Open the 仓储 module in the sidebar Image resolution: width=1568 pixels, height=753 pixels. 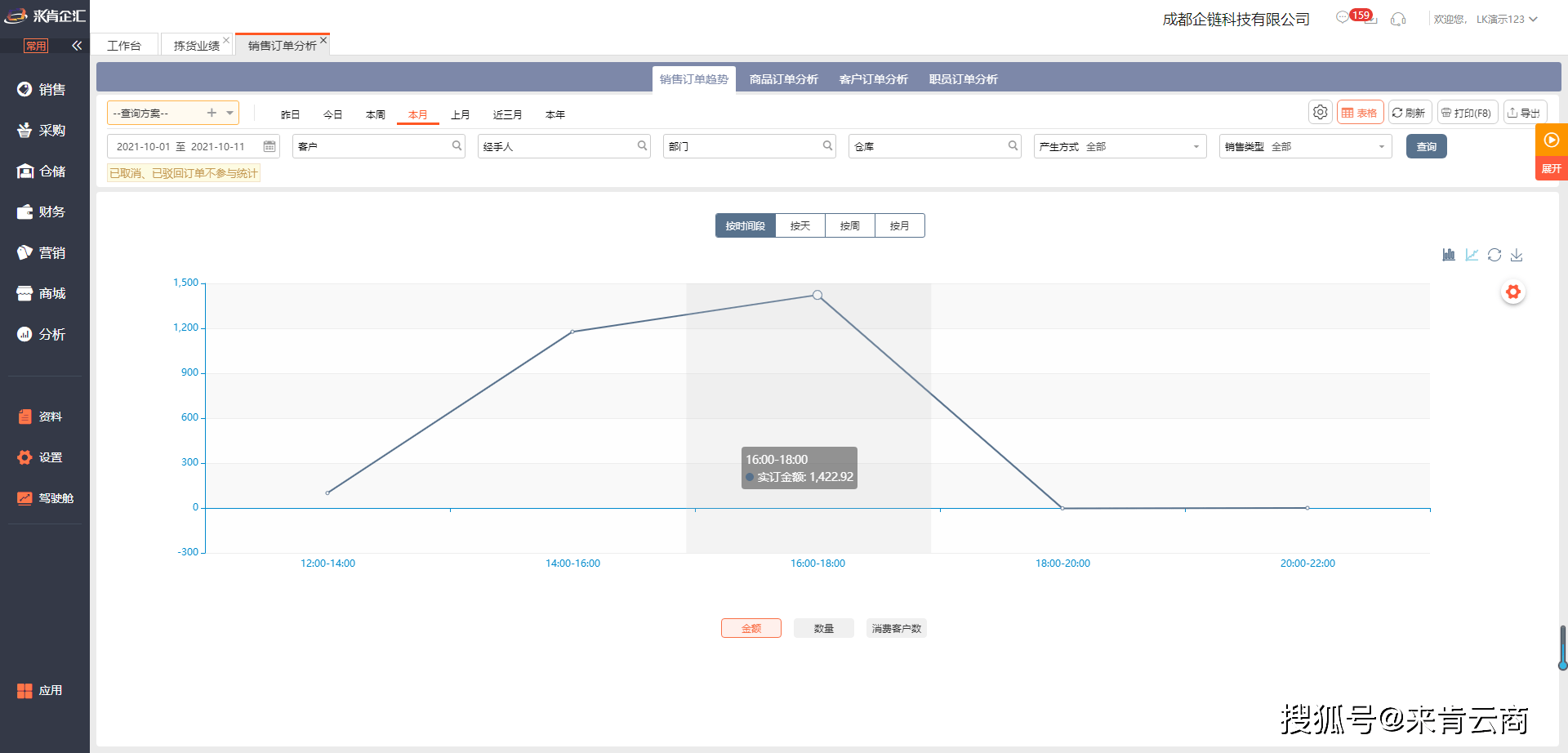pos(45,171)
